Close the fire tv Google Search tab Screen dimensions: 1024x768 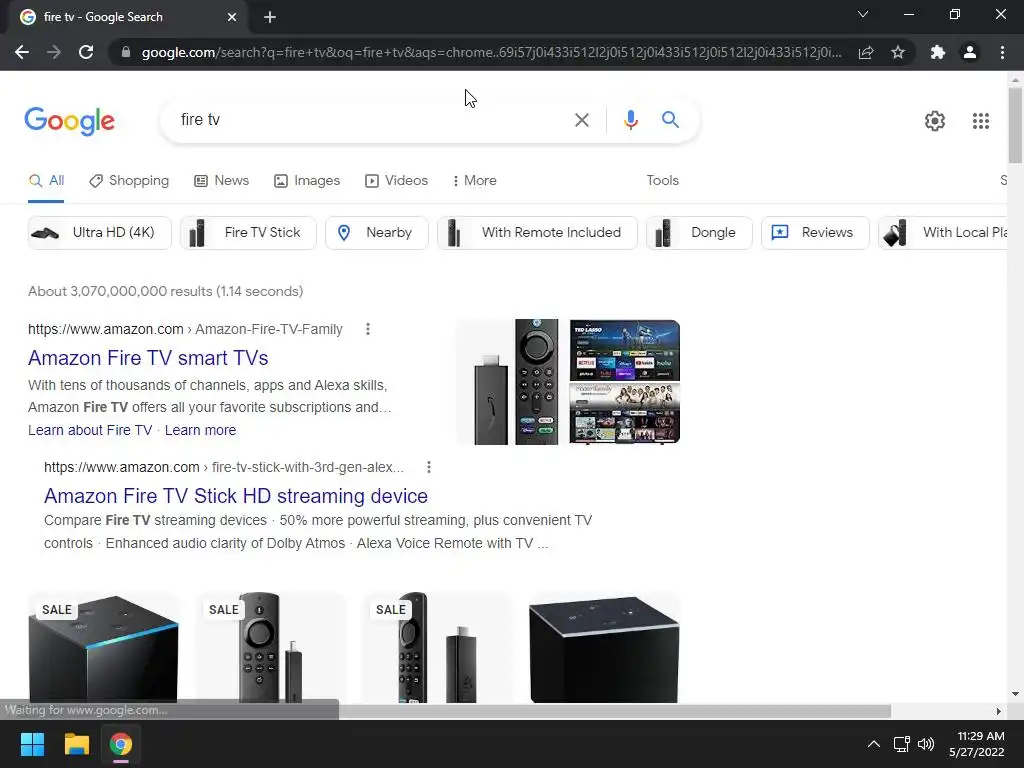coord(232,17)
